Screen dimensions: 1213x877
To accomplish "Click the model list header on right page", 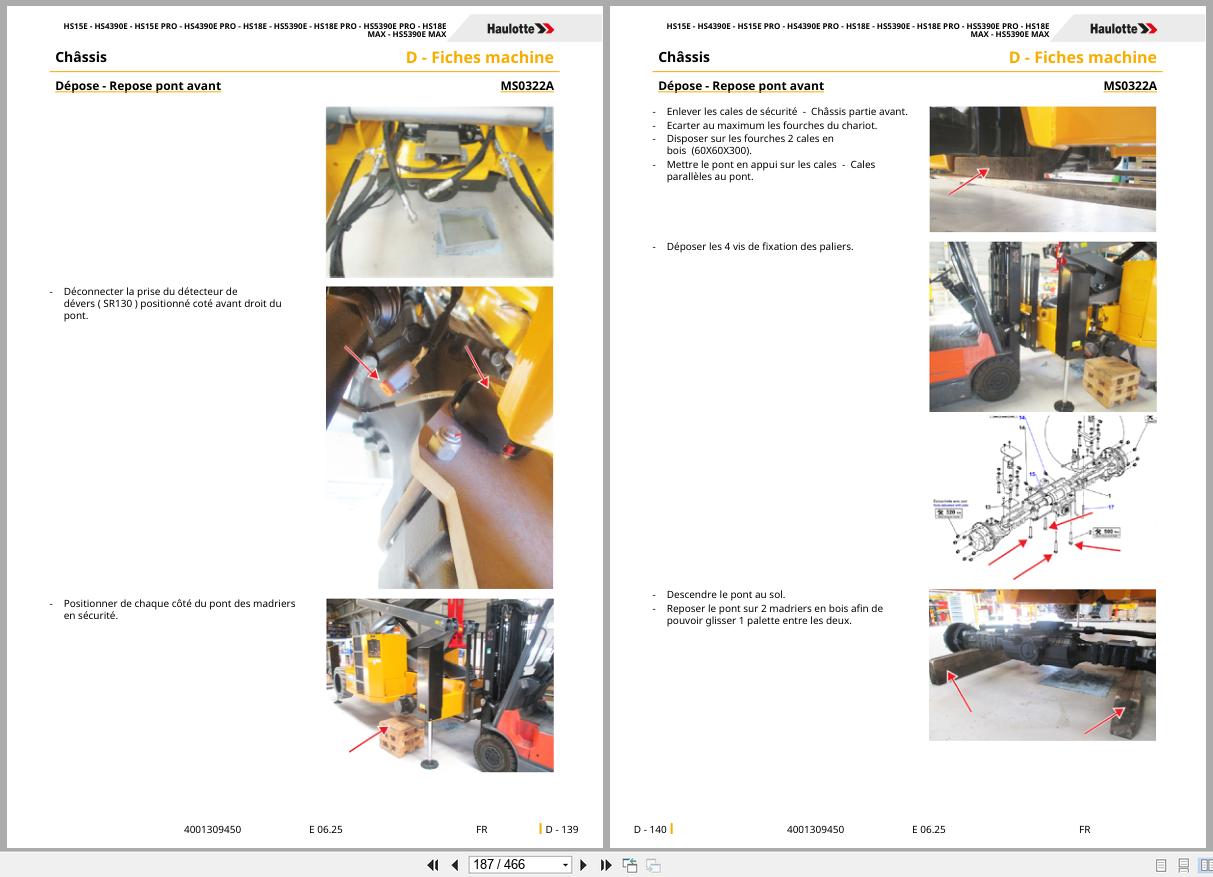I will pos(858,30).
